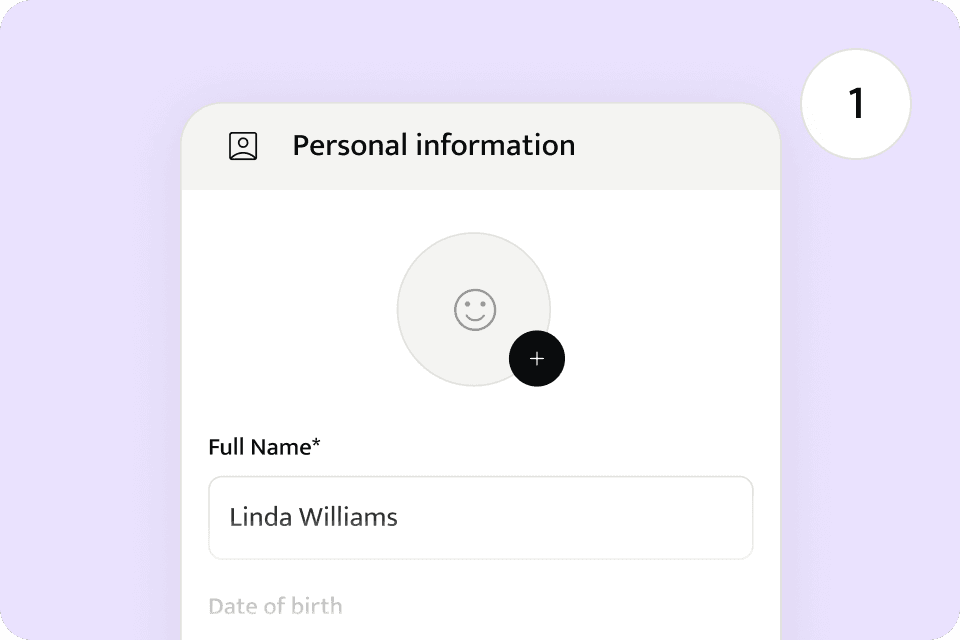Select the step 1 circle badge
Viewport: 960px width, 640px height.
click(x=856, y=104)
